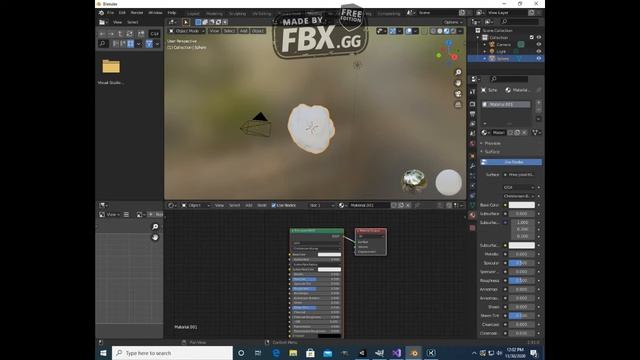Adjust the Roughness slider in properties
Viewport: 640px width, 360px height.
pyautogui.click(x=521, y=280)
